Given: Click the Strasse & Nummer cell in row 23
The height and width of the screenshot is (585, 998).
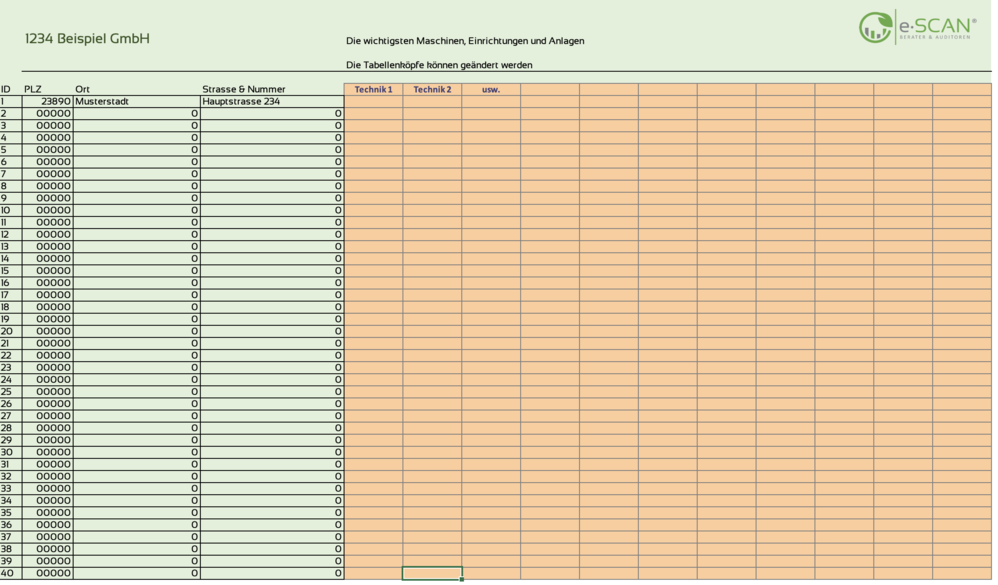Looking at the screenshot, I should [272, 367].
